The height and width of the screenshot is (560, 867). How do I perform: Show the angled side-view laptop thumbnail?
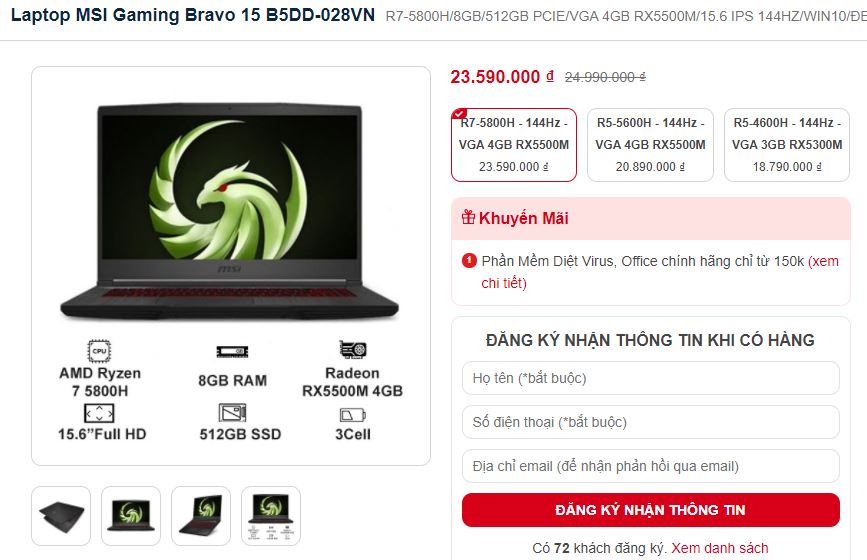click(201, 516)
